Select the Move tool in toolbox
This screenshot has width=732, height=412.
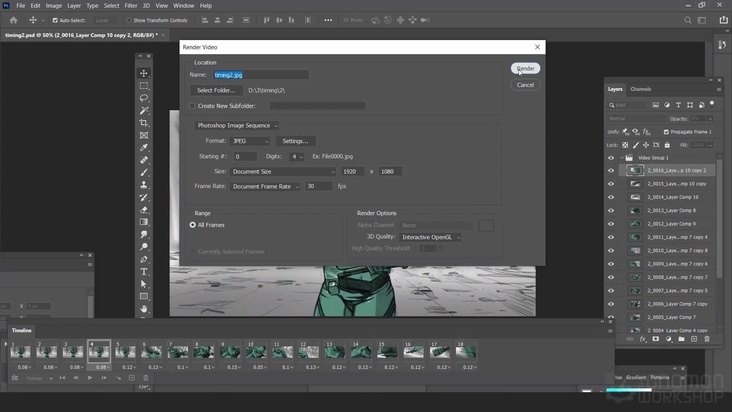(x=144, y=73)
